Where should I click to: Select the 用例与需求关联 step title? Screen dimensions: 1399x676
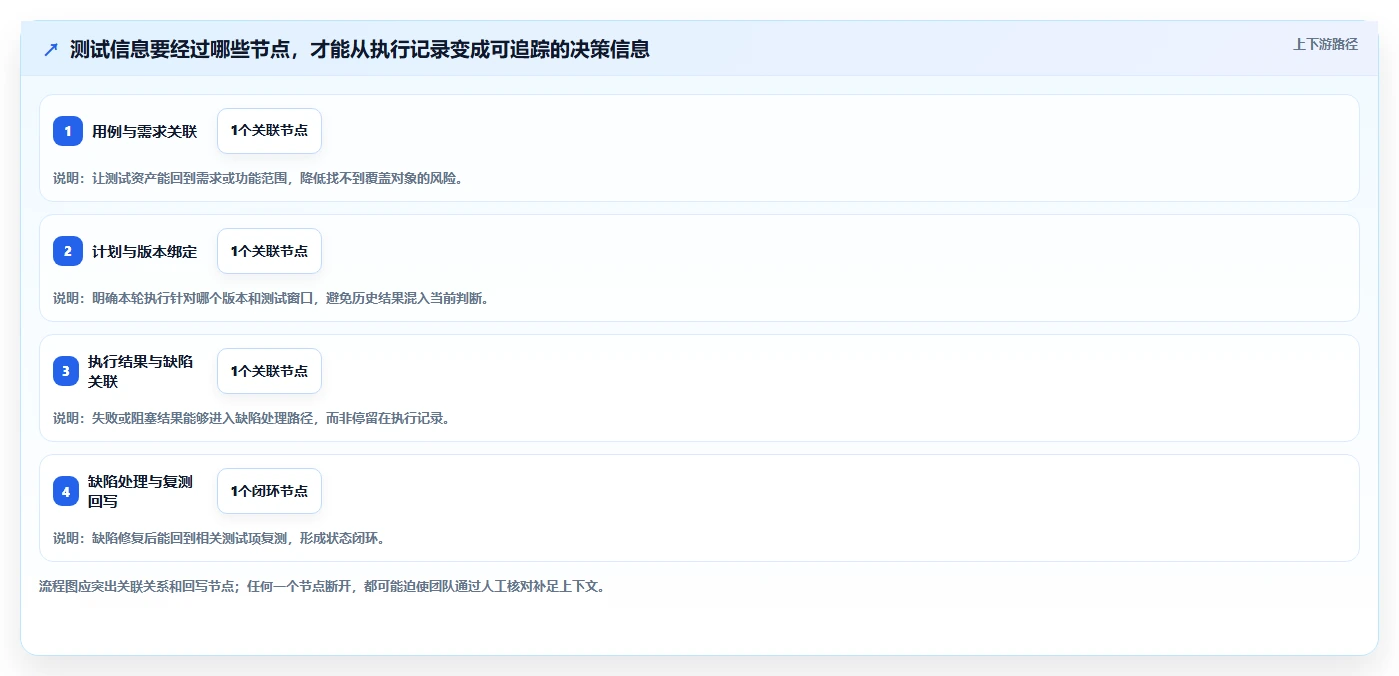145,131
